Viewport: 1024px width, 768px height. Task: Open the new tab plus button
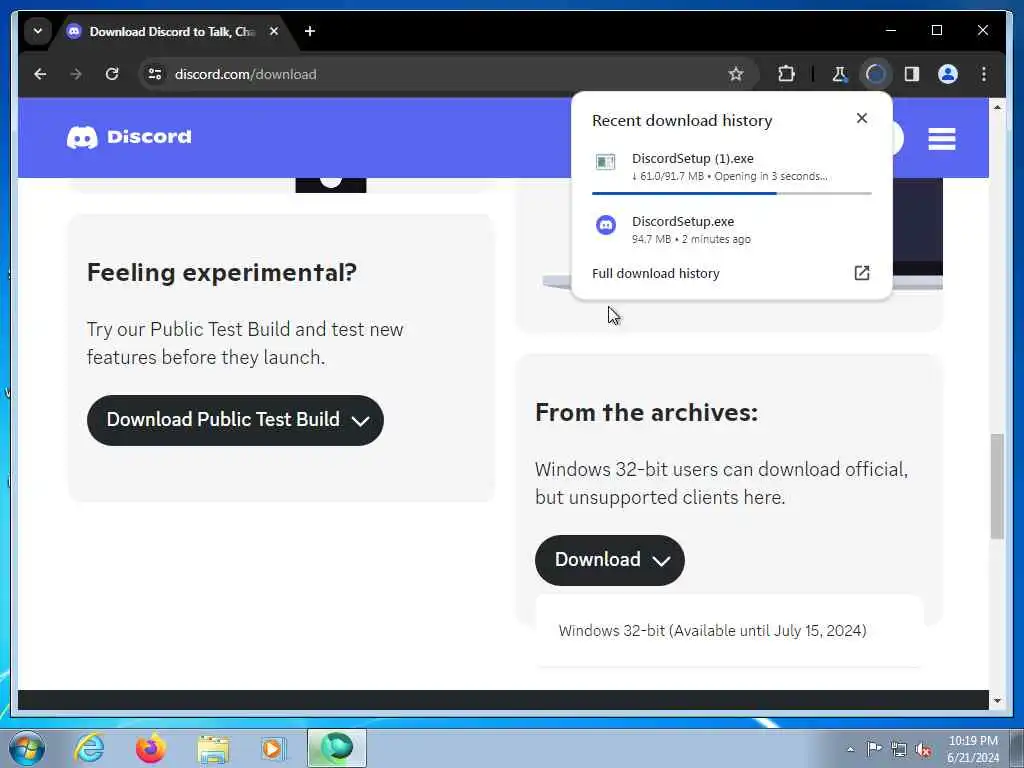pyautogui.click(x=310, y=31)
